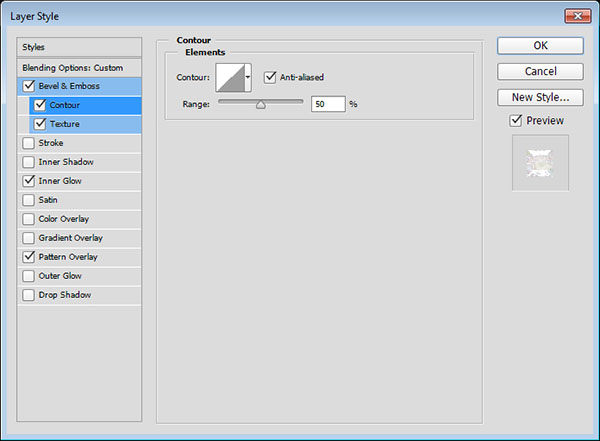Close the Layer Style dialog
Screen dimensions: 600x441
coord(578,16)
